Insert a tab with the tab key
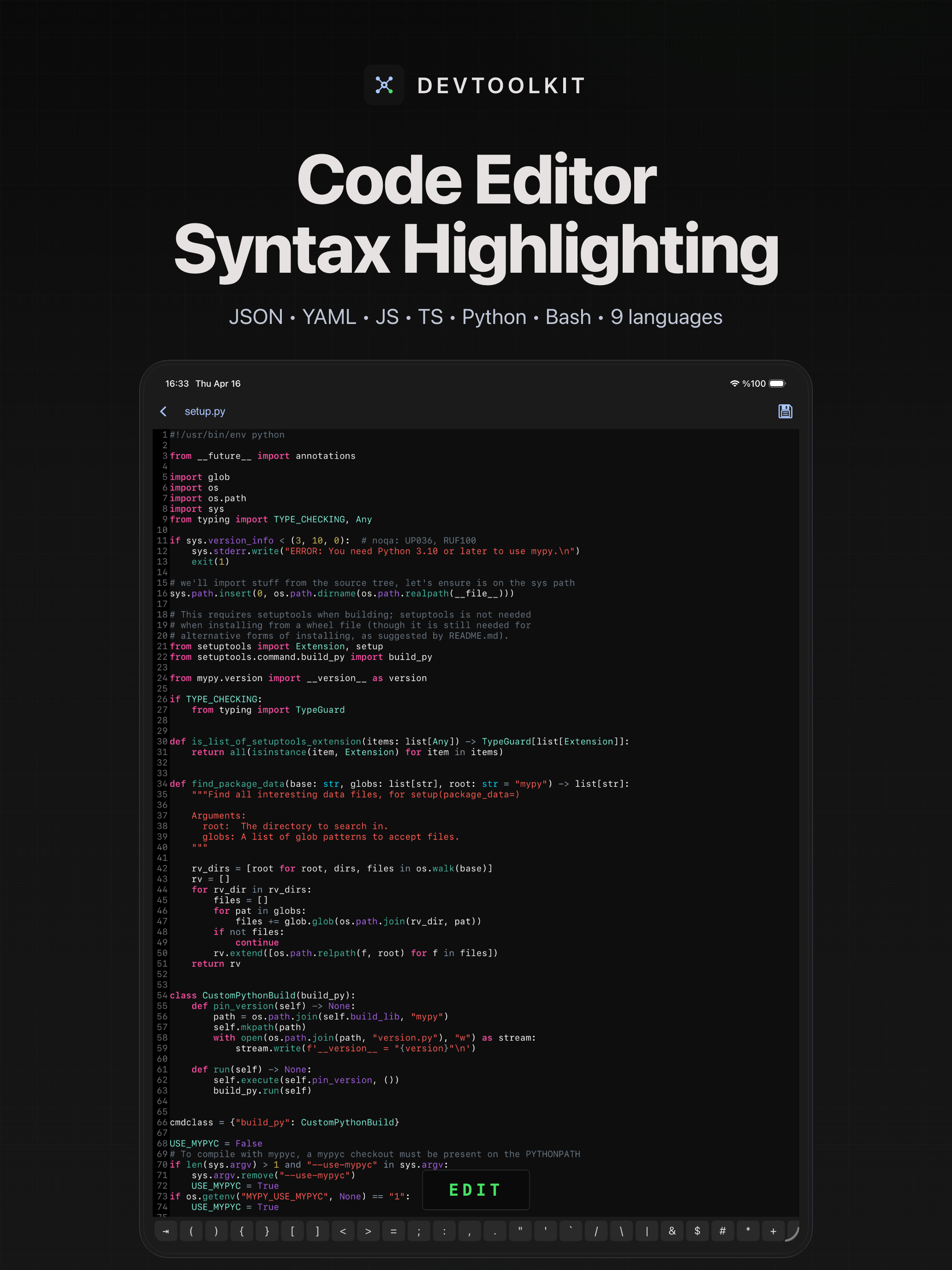Viewport: 952px width, 1270px height. [x=166, y=1231]
